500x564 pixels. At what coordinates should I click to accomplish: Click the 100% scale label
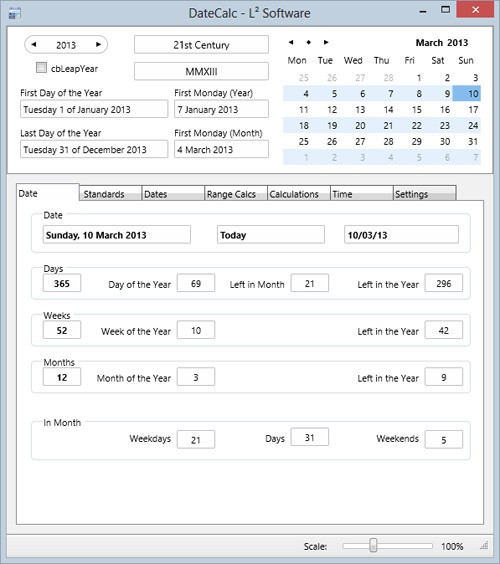coord(452,546)
